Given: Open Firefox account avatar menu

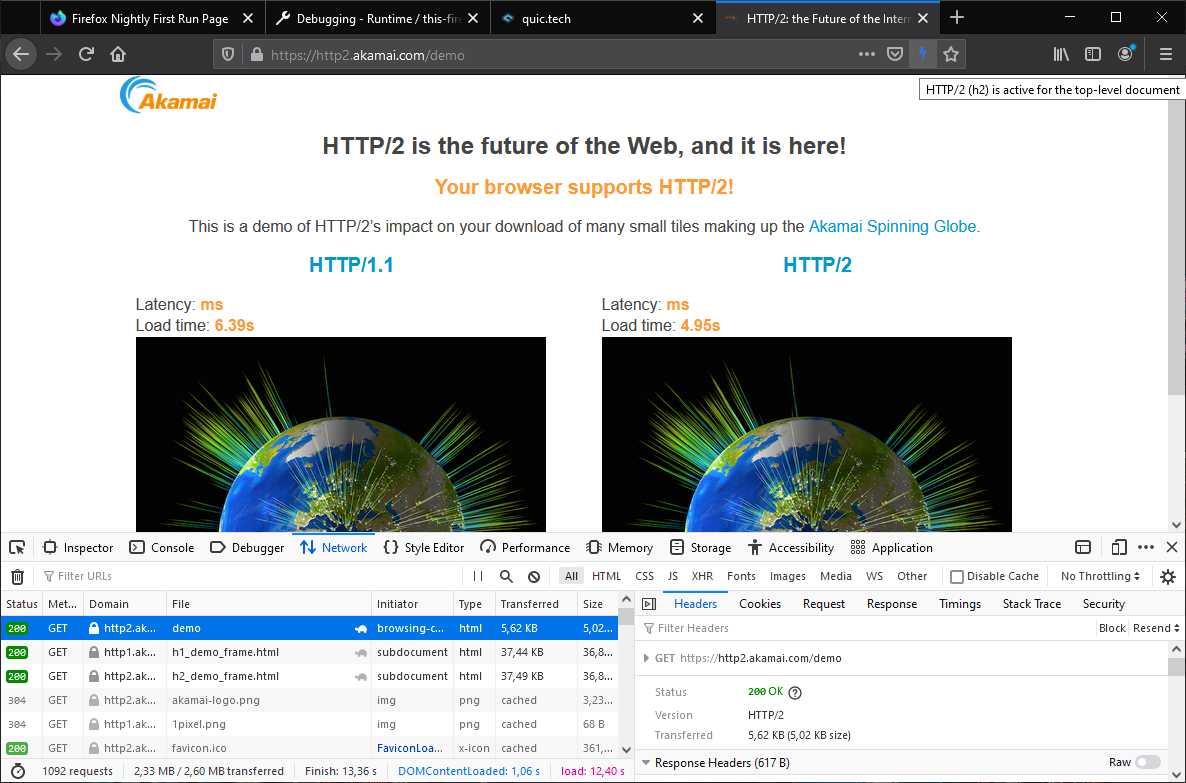Looking at the screenshot, I should [1125, 54].
